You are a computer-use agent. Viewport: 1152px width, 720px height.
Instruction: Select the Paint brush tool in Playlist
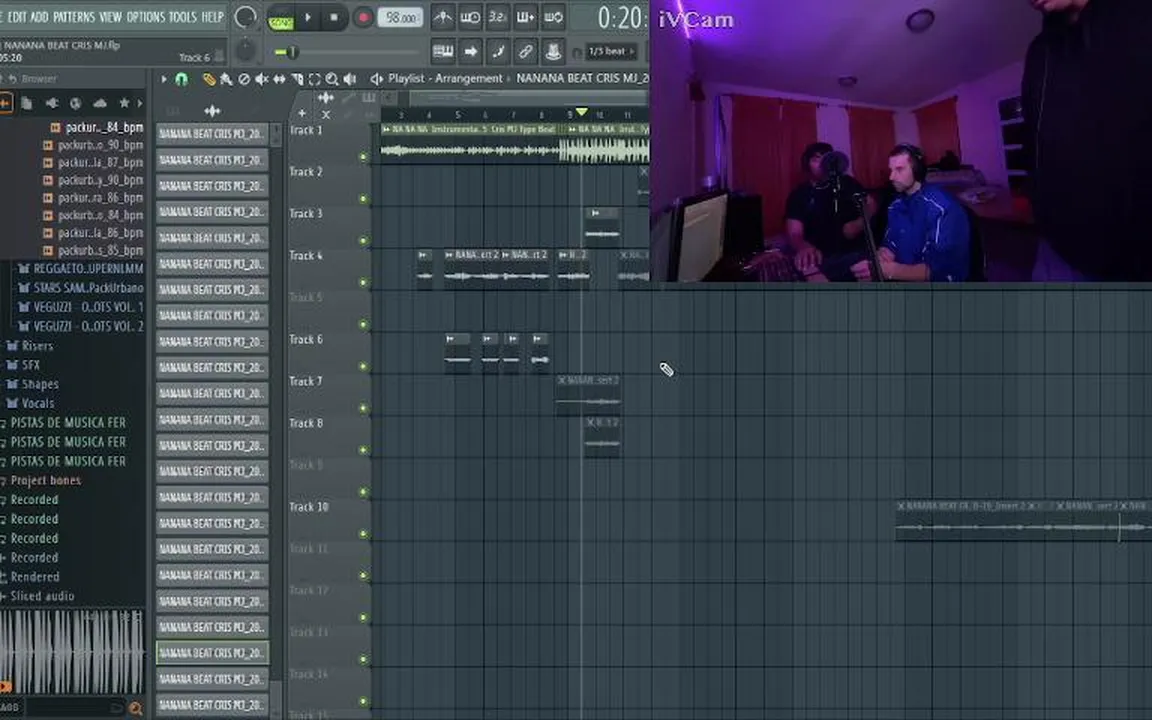pyautogui.click(x=226, y=79)
